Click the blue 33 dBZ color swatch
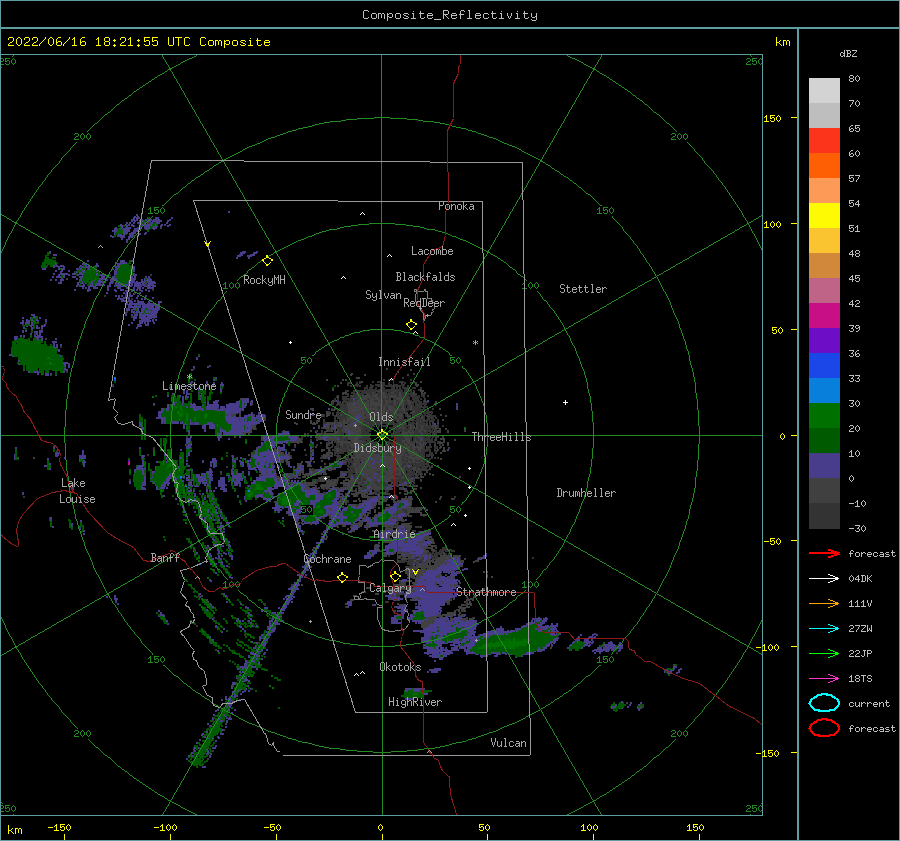This screenshot has height=841, width=900. pos(824,366)
